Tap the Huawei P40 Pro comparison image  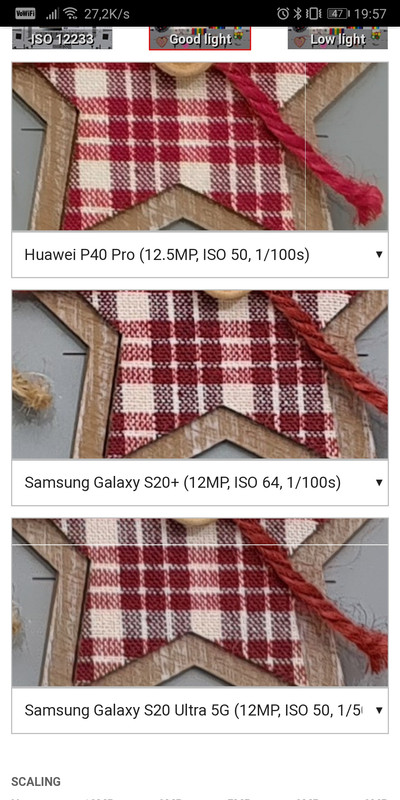(x=200, y=146)
